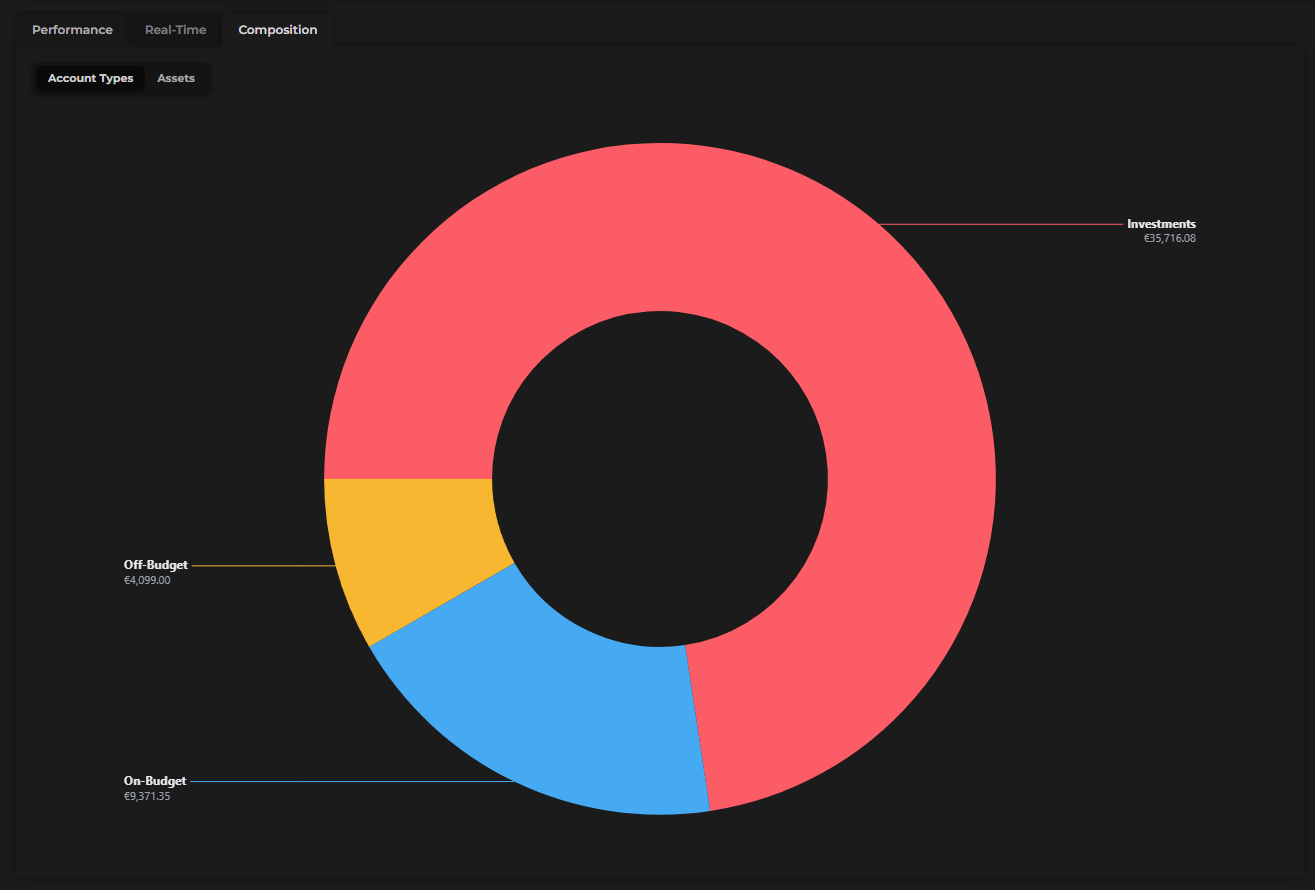Screen dimensions: 1315x890
Task: Click the leader line pointing to Investments
Action: click(x=1000, y=224)
